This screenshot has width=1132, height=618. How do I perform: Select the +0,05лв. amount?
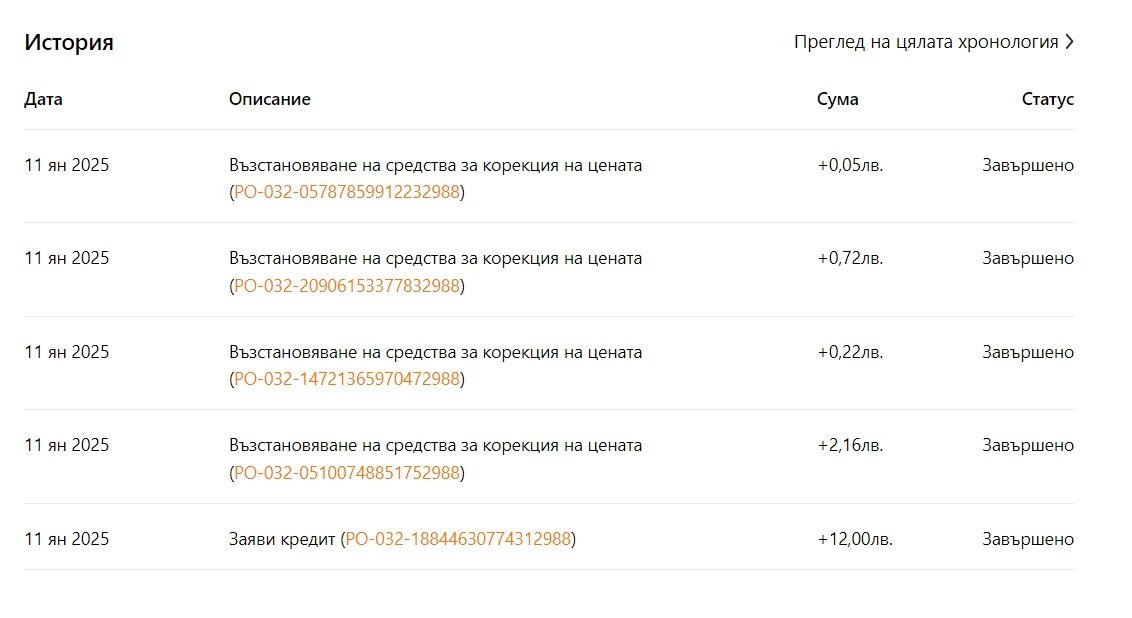click(850, 165)
